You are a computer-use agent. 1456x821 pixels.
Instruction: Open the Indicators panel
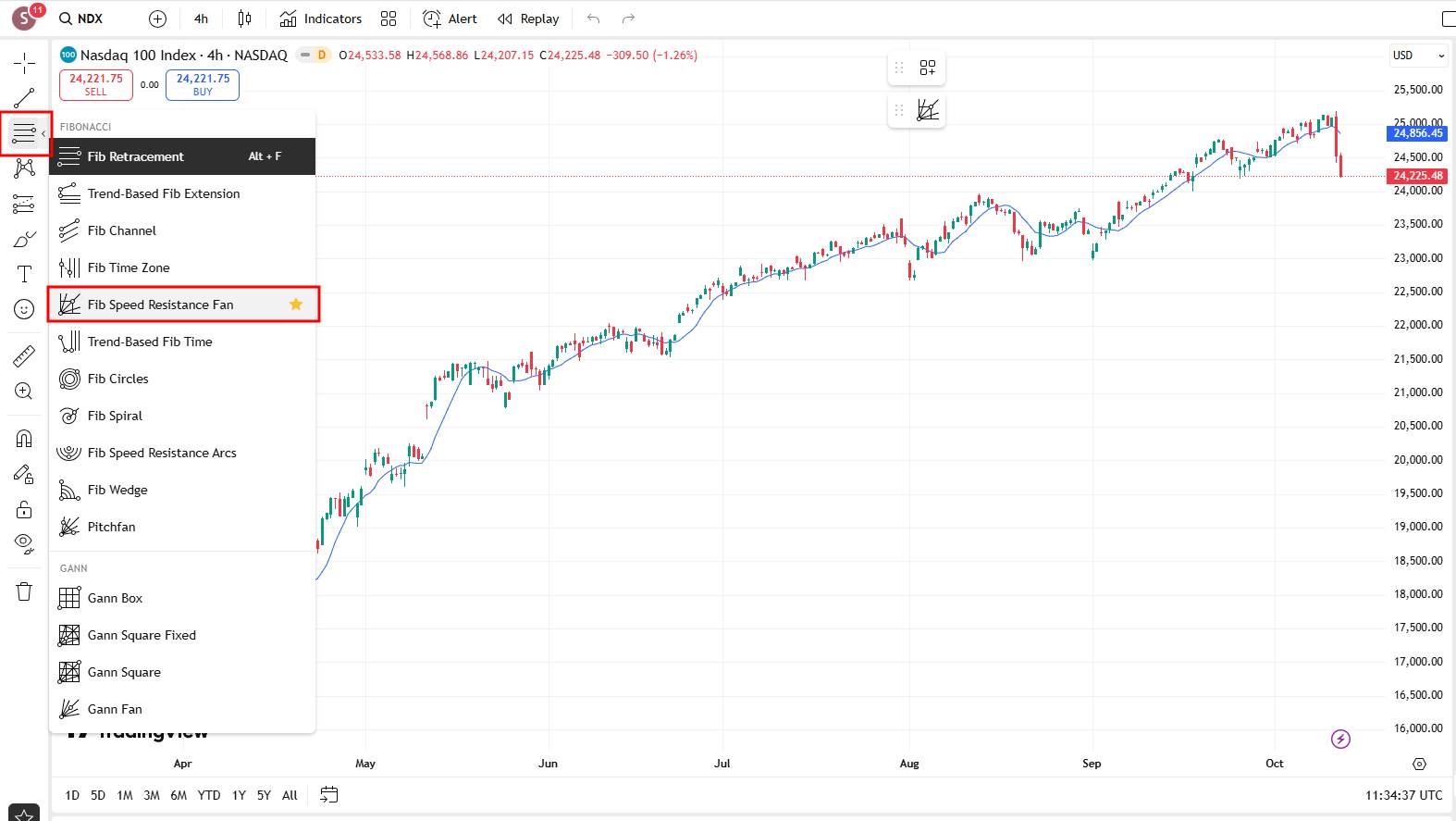coord(321,19)
